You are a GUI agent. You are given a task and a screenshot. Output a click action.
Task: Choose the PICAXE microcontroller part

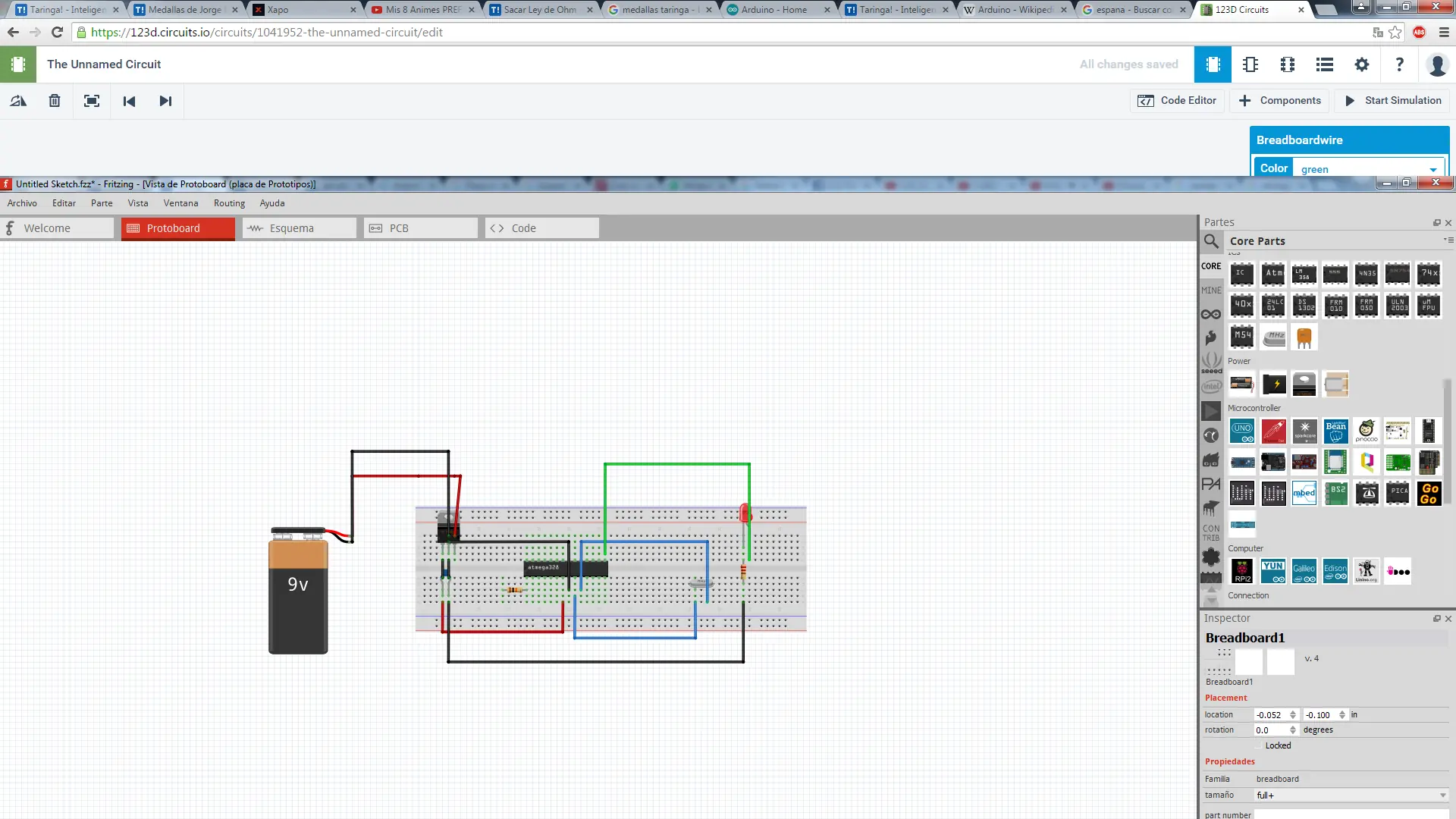click(1398, 493)
